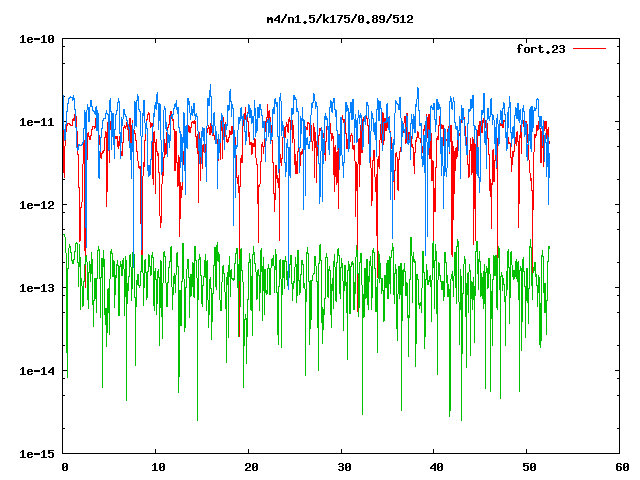The width and height of the screenshot is (640, 480).
Task: Click the x-axis label 0
Action: tap(65, 467)
